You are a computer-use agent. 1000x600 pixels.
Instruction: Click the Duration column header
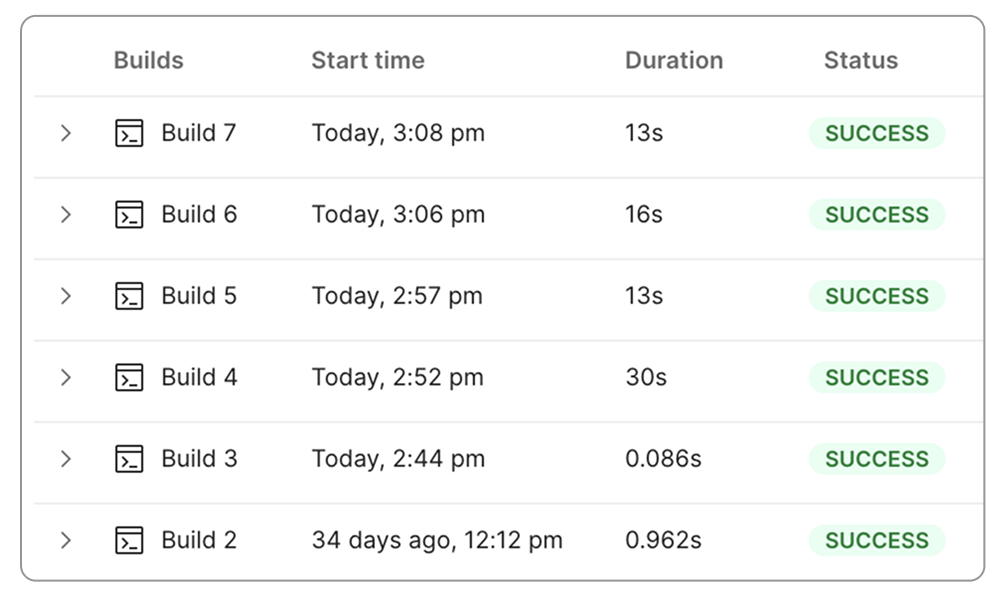click(674, 60)
